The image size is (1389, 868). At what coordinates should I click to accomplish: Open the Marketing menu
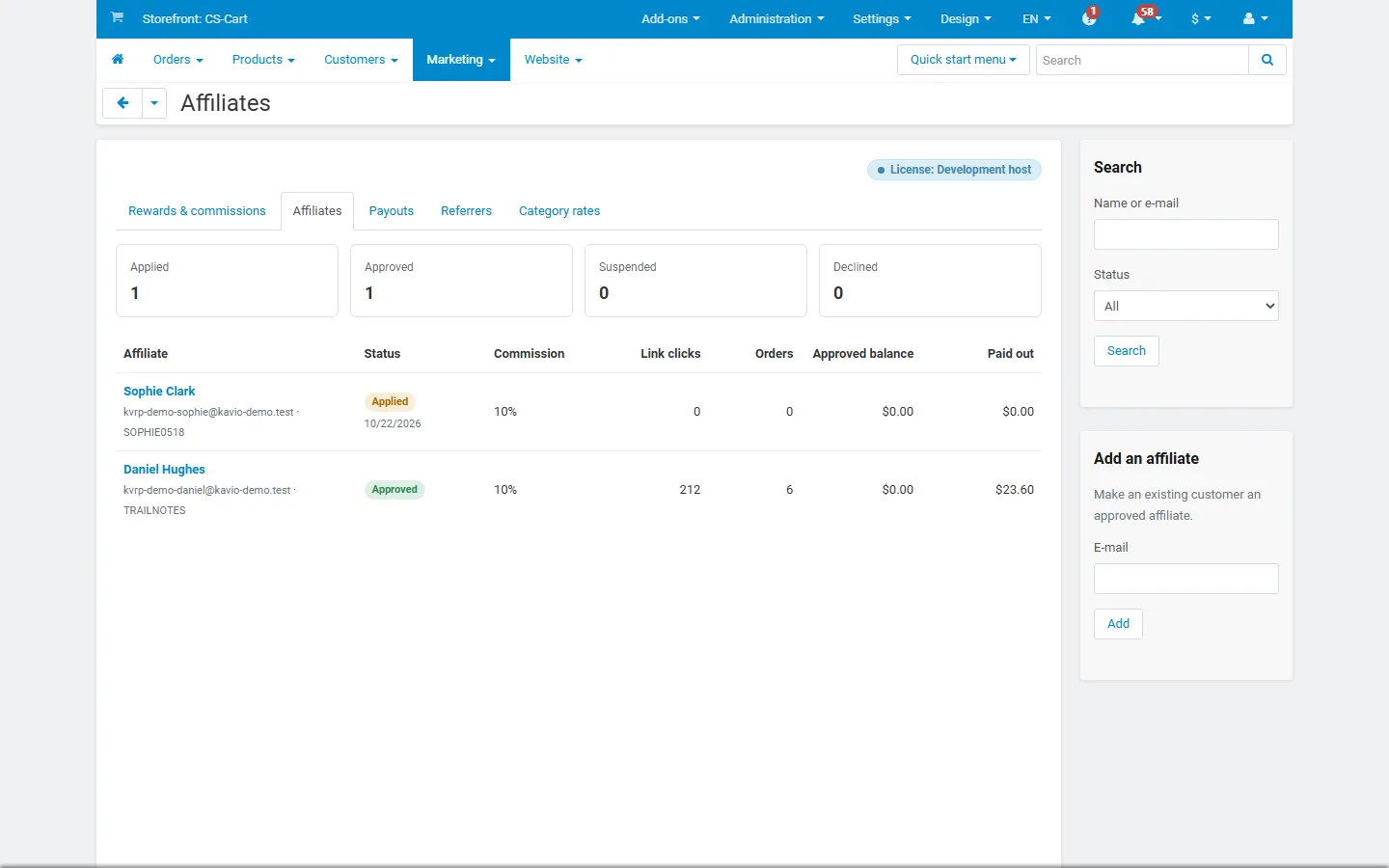(x=461, y=60)
